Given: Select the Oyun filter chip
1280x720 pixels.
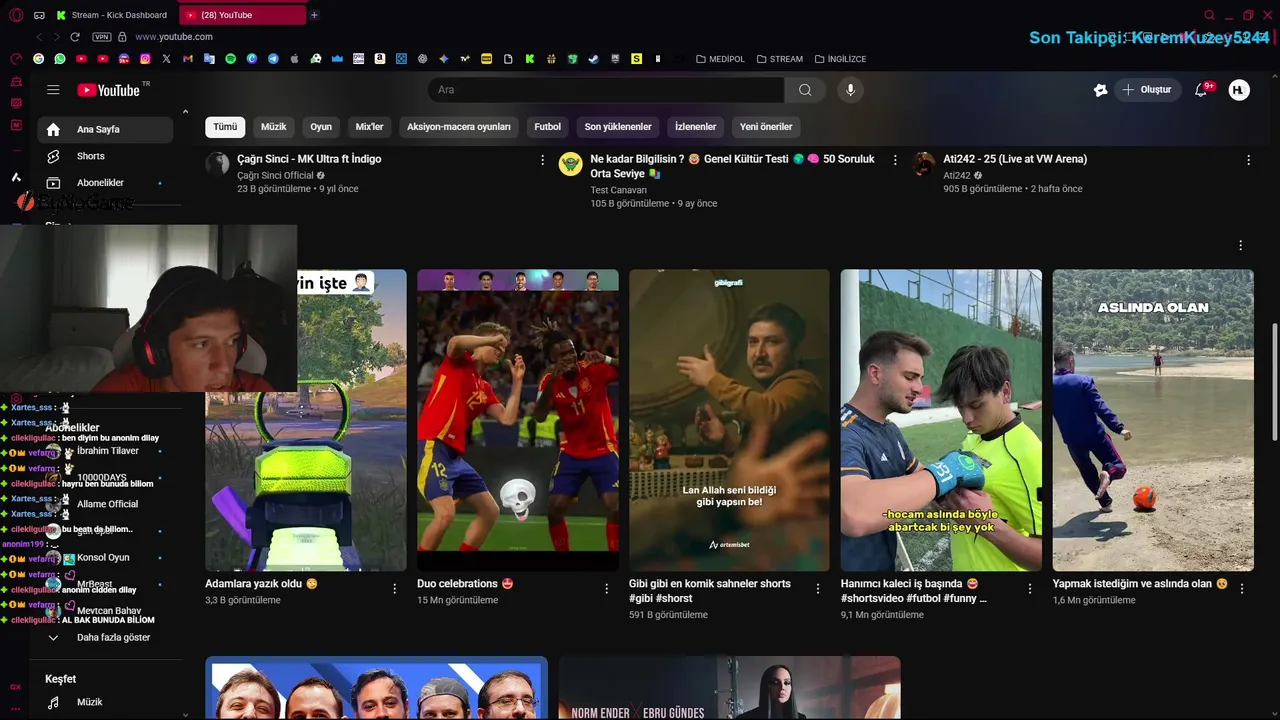Looking at the screenshot, I should 321,127.
